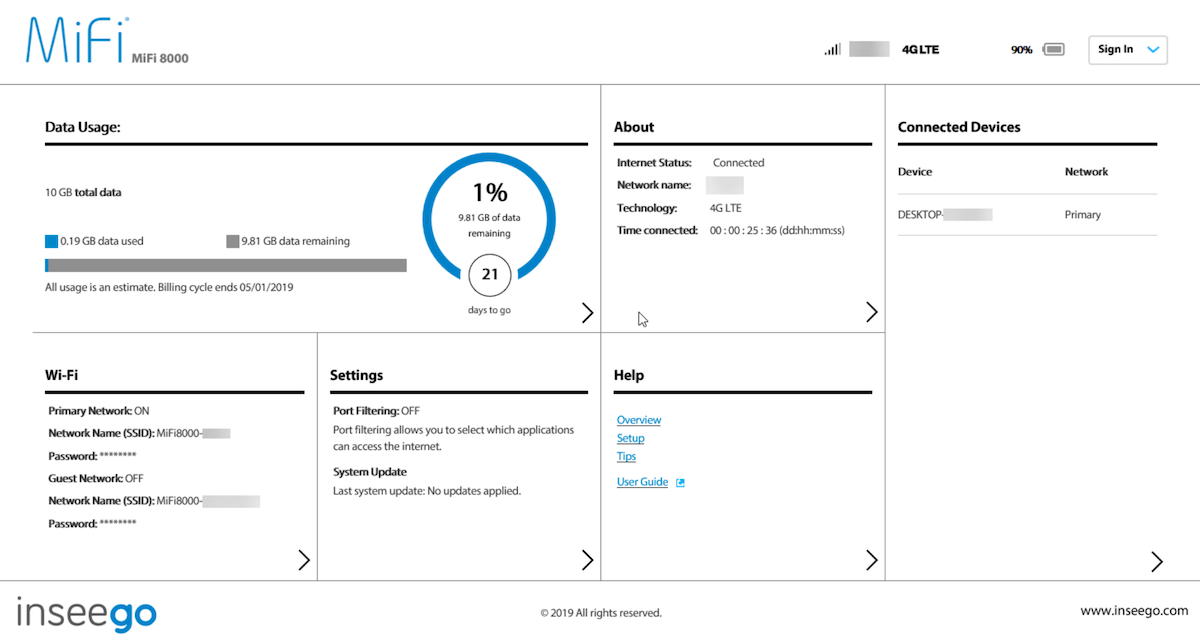Expand the Connected Devices panel arrow
This screenshot has width=1200, height=641.
(1157, 561)
